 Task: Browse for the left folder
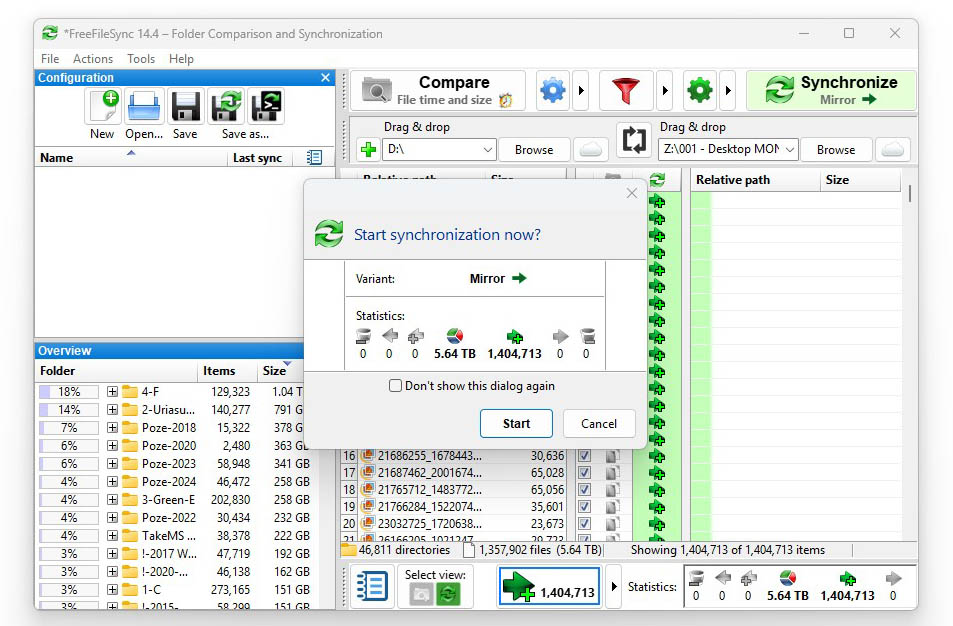(x=534, y=150)
